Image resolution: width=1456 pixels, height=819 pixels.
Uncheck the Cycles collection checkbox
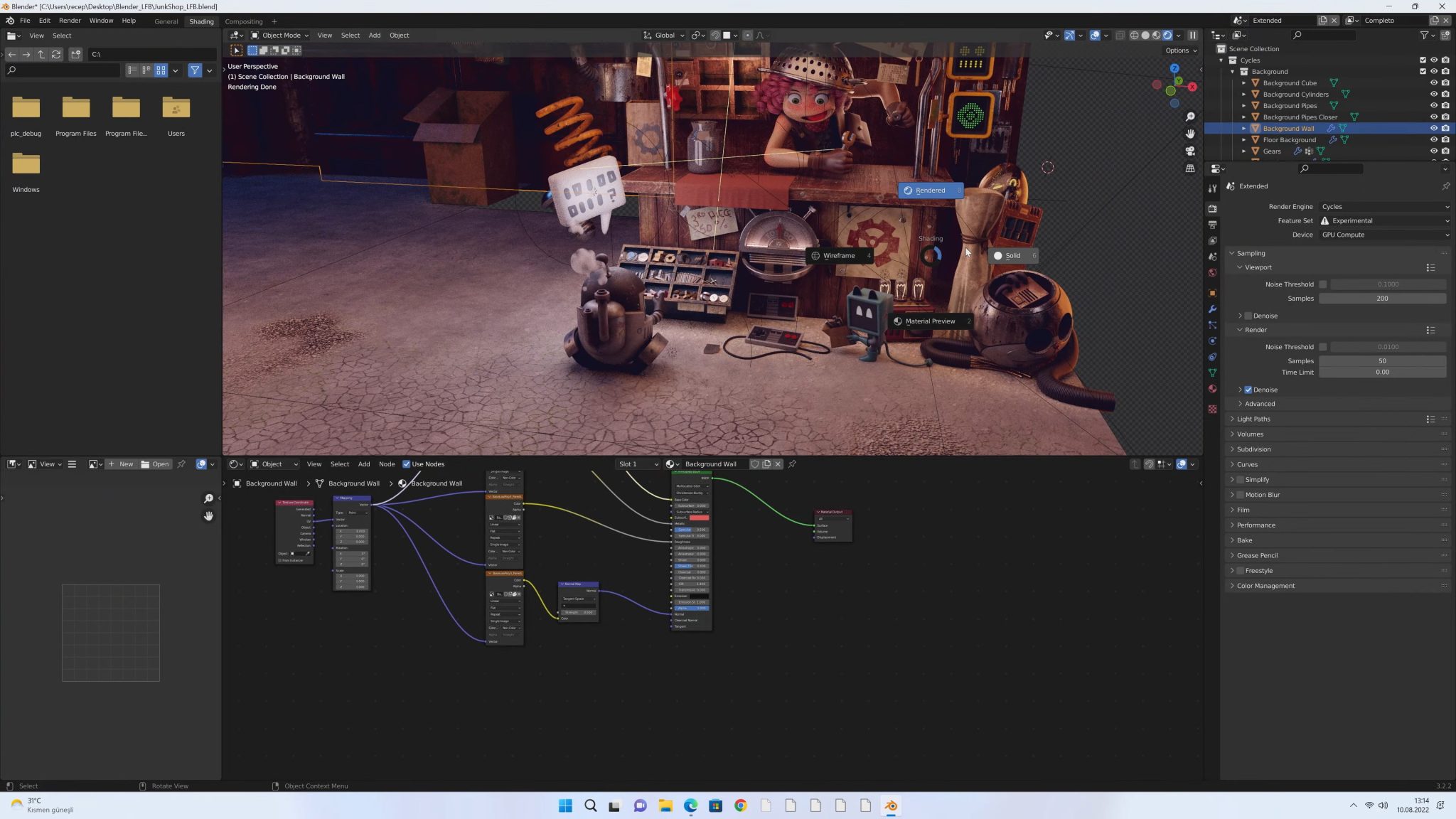point(1423,60)
